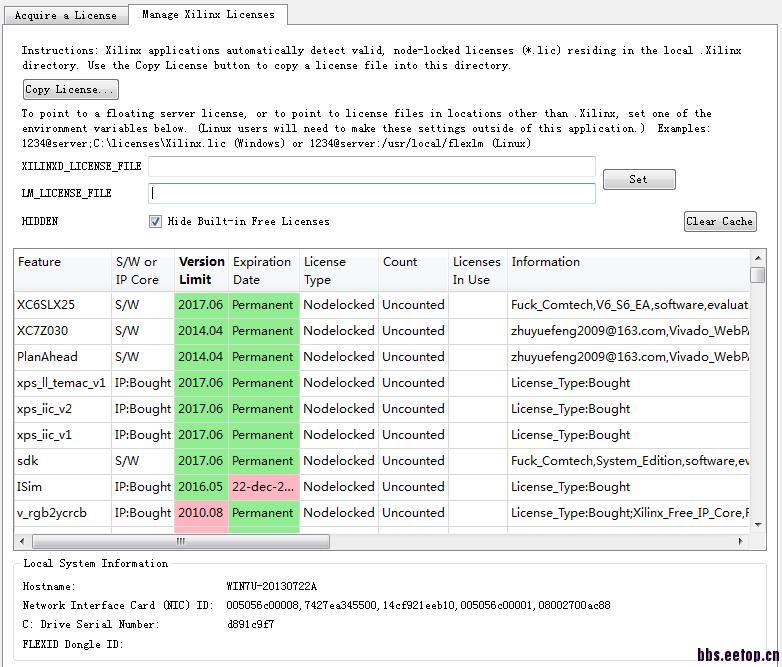
Task: Focus the XILINXD_LICENSE_FILE input field
Action: coord(372,166)
